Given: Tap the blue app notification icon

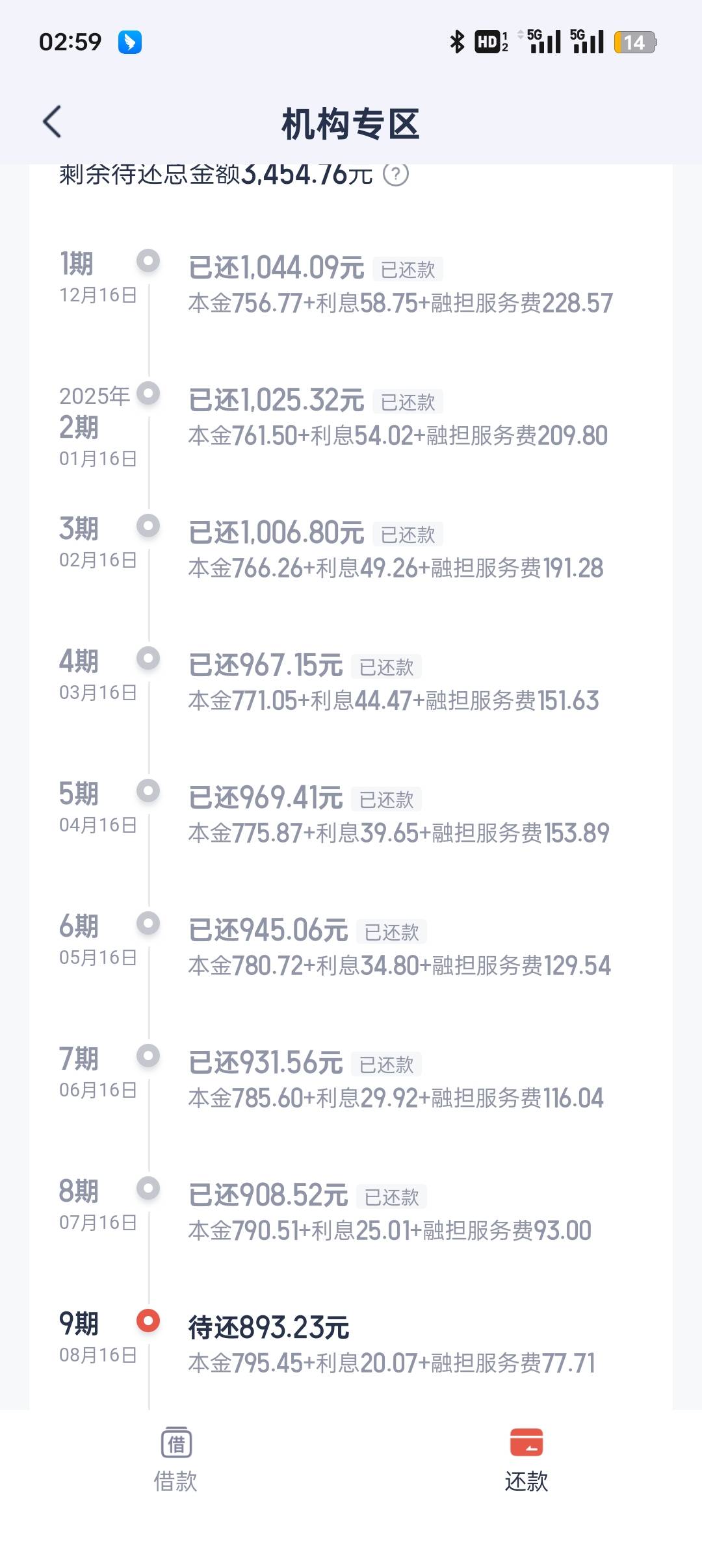Looking at the screenshot, I should (x=130, y=42).
